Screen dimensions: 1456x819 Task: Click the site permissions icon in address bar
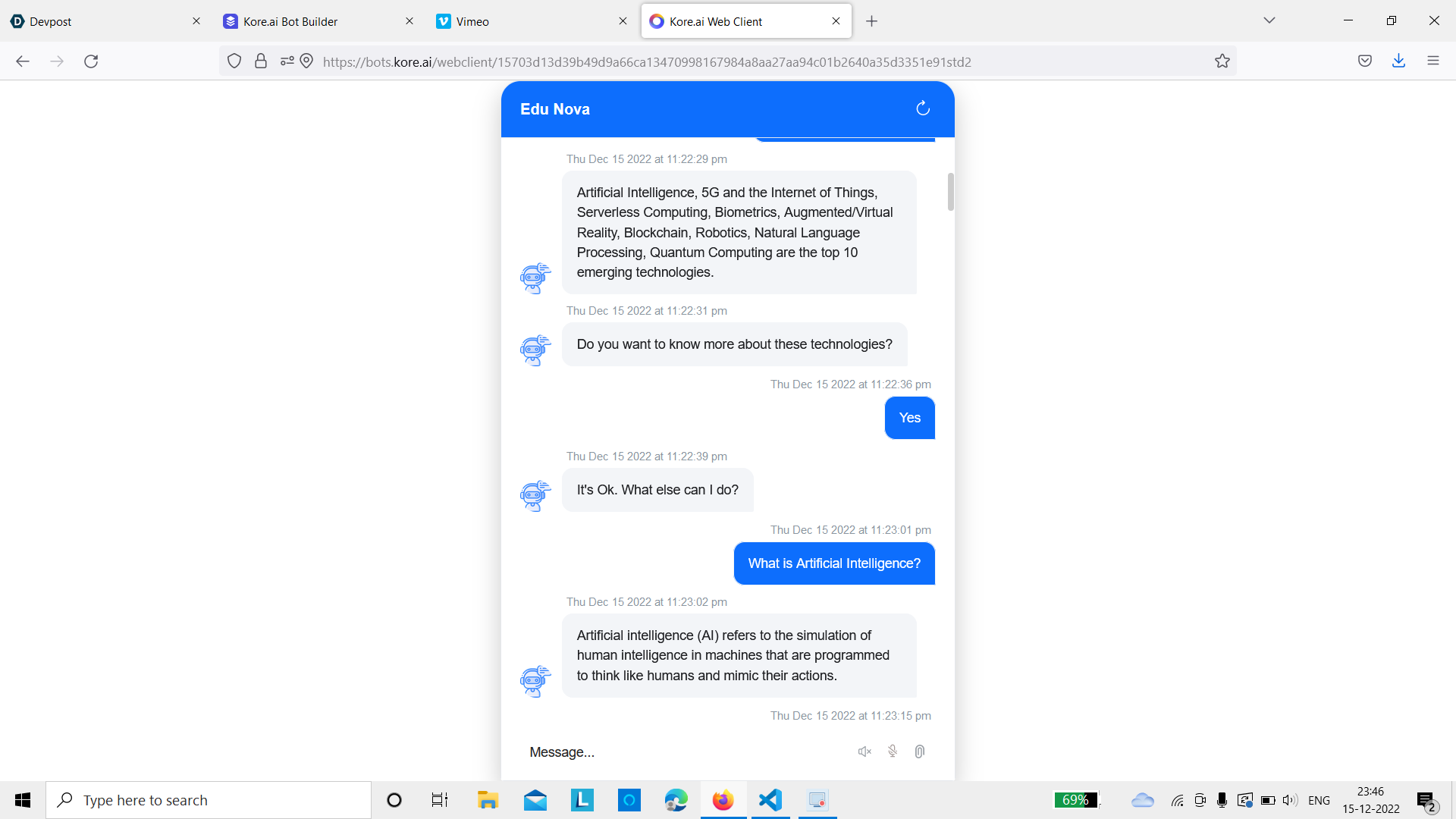tap(287, 61)
